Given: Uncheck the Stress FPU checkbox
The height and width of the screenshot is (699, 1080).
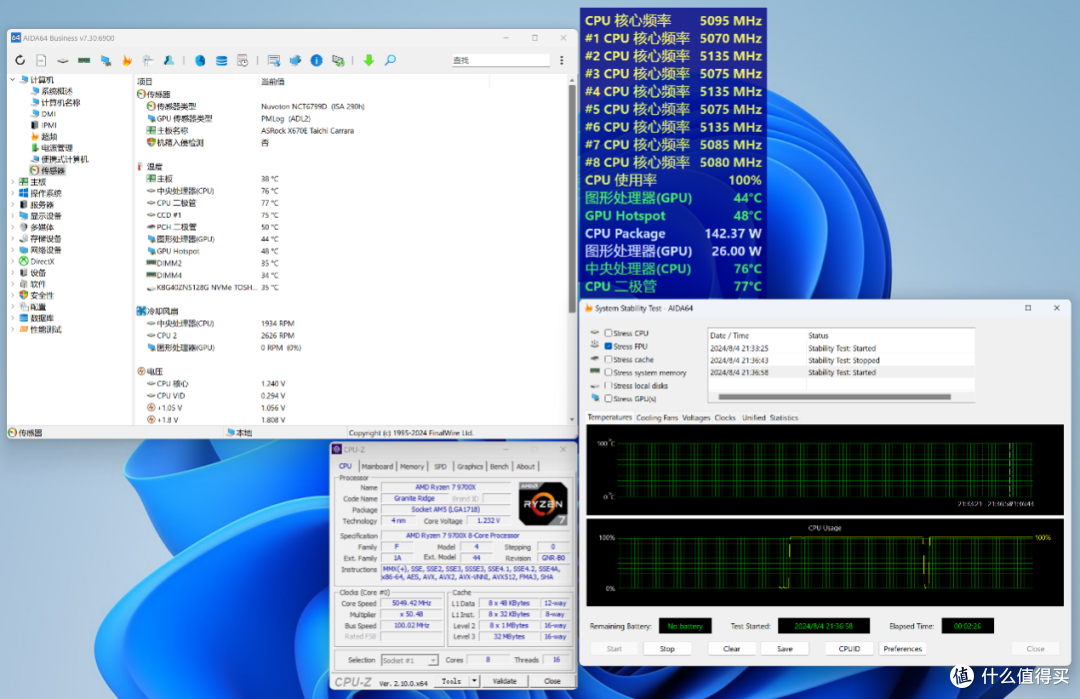Looking at the screenshot, I should (608, 346).
